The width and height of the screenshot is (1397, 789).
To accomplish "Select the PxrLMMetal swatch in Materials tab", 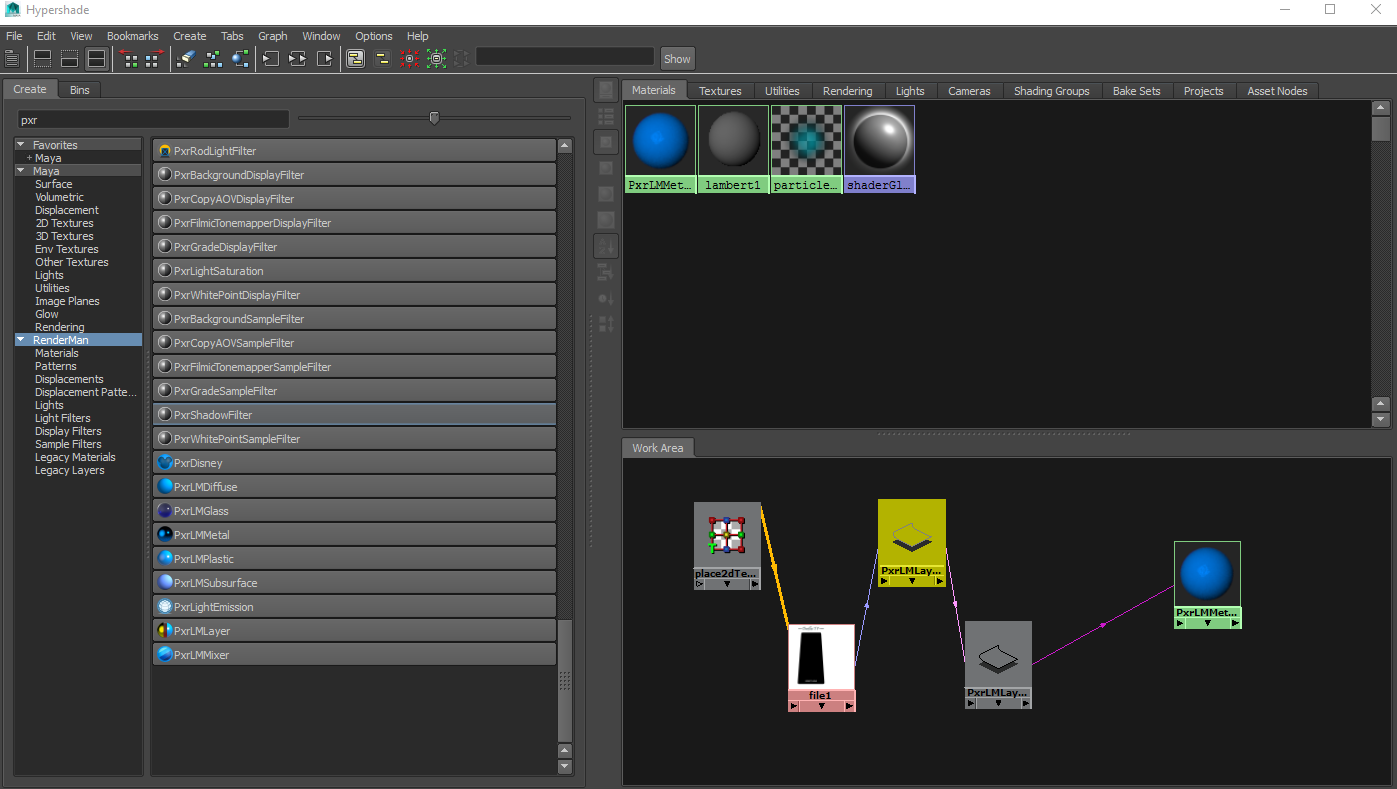I will [x=661, y=149].
